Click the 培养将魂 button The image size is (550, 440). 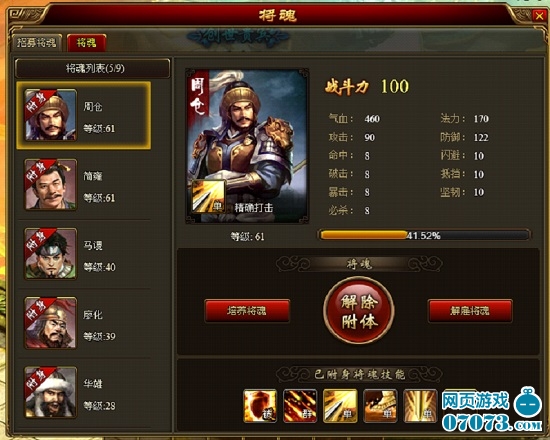tap(247, 311)
